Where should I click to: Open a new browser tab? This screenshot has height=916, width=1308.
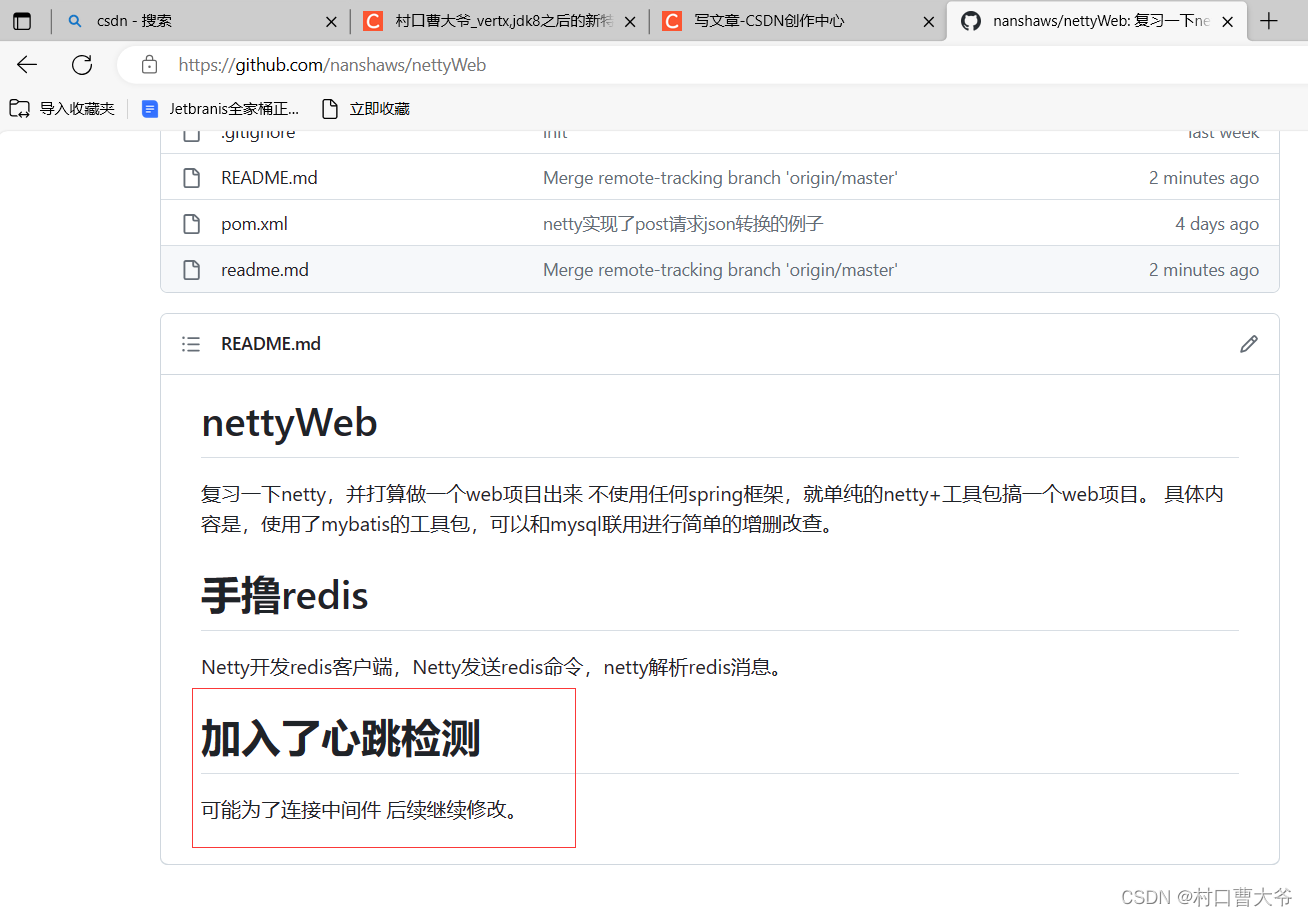tap(1269, 21)
